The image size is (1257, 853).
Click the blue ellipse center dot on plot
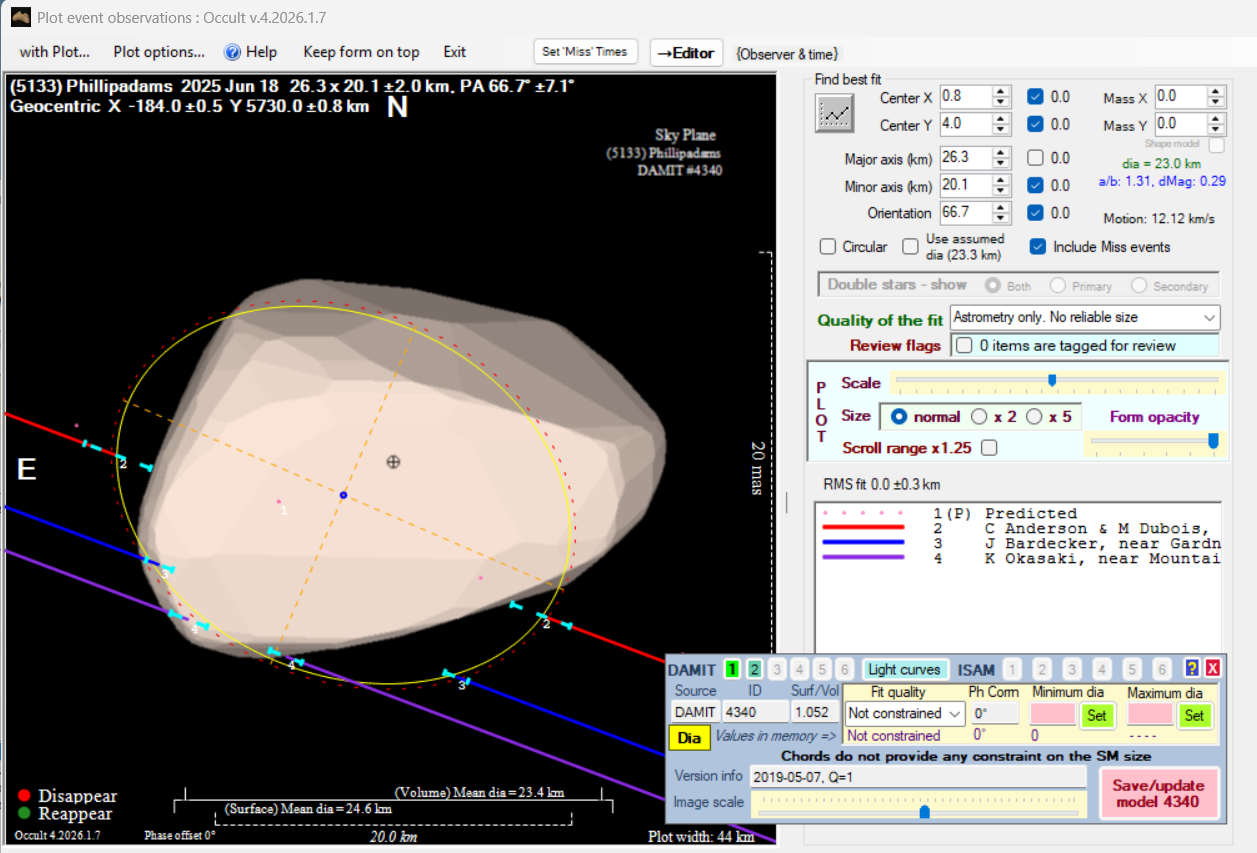pos(343,495)
